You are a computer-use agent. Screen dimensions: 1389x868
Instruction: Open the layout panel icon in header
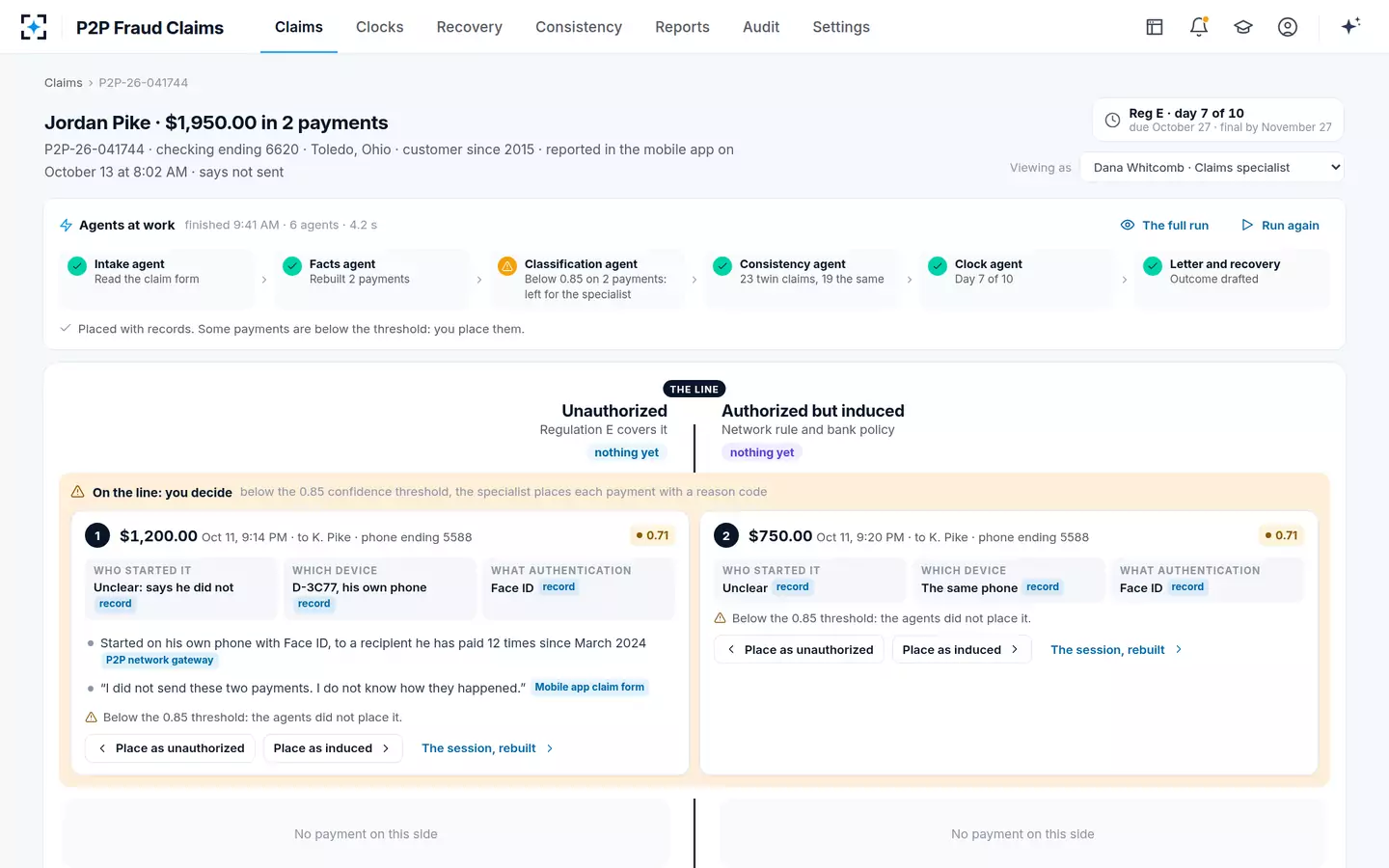click(x=1155, y=27)
